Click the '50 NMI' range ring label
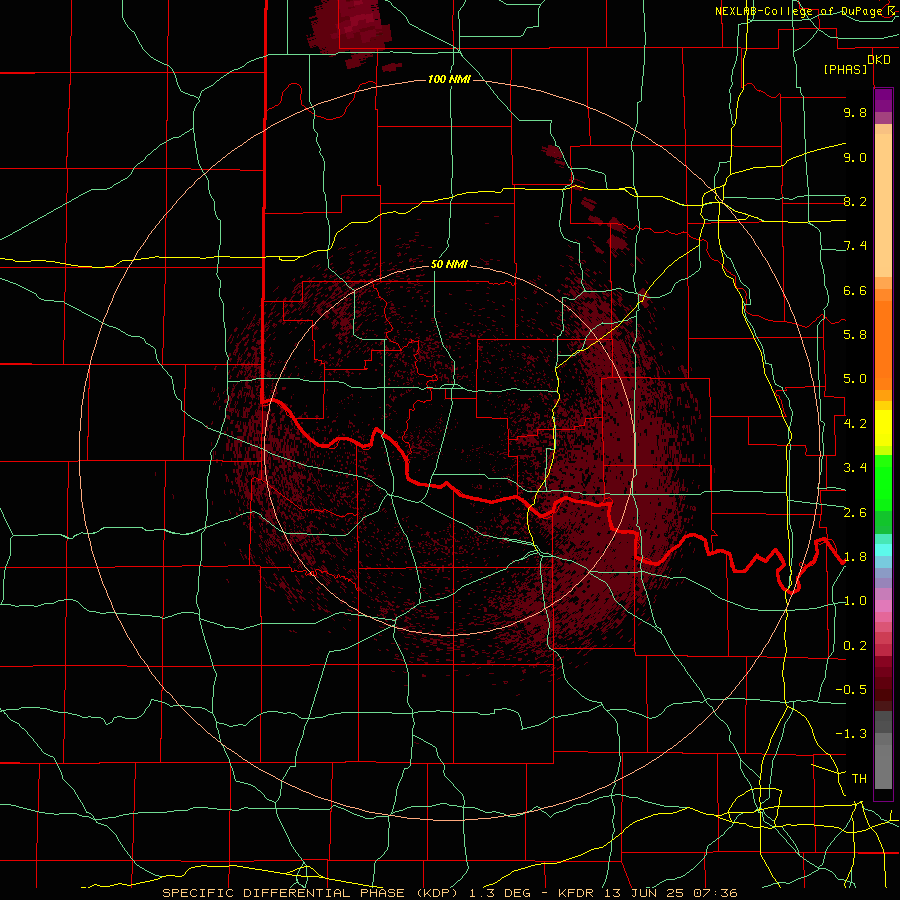 coord(449,264)
